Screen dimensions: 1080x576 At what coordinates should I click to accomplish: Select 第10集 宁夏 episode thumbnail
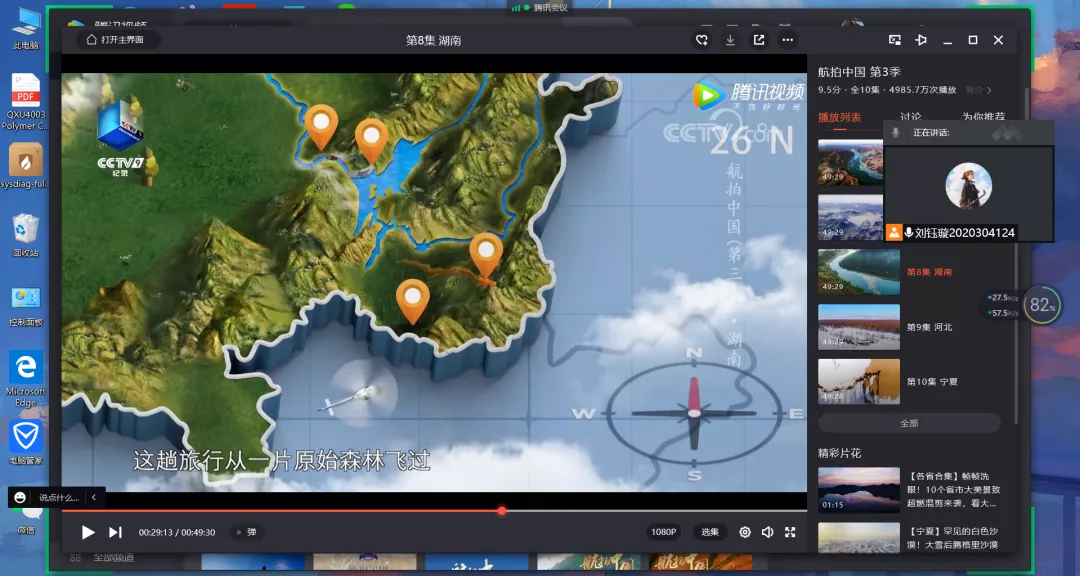(x=859, y=381)
